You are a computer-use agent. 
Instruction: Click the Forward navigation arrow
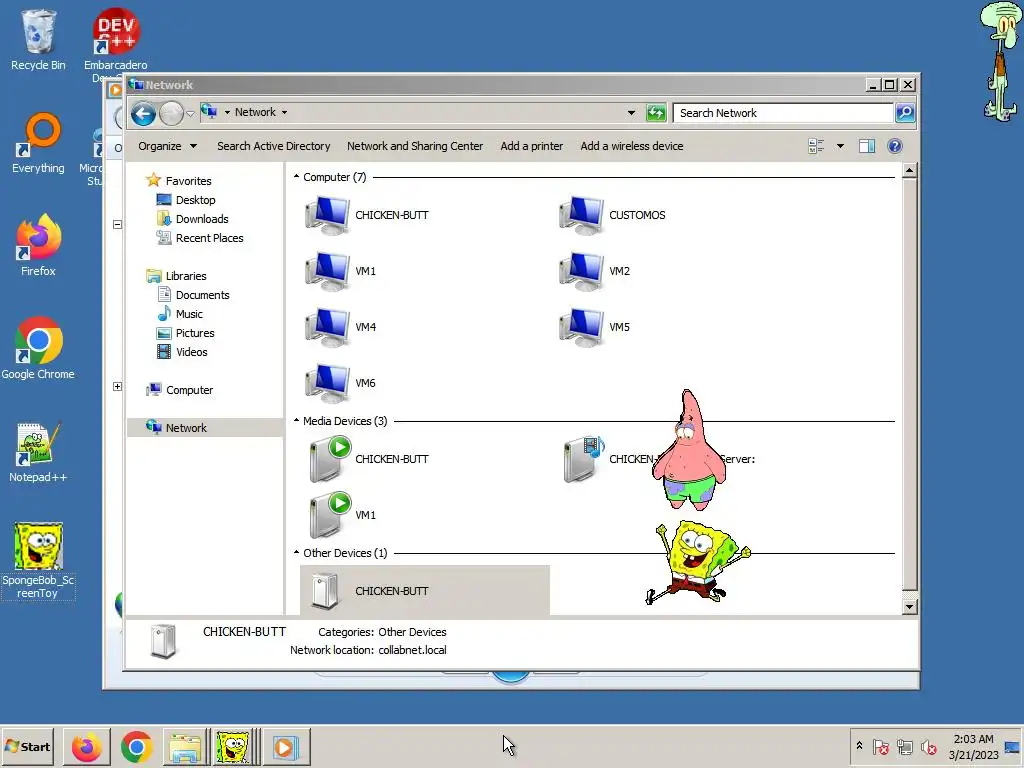tap(171, 114)
